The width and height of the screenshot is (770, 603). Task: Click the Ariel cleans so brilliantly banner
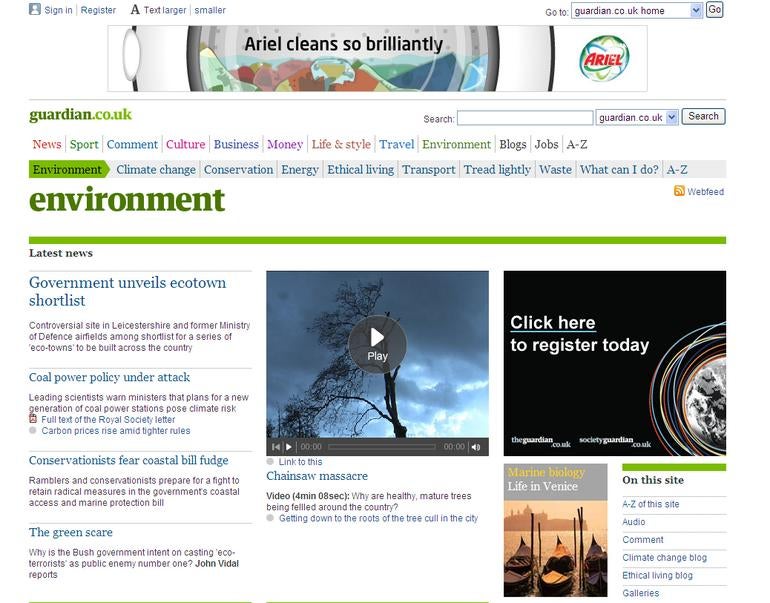pyautogui.click(x=377, y=58)
